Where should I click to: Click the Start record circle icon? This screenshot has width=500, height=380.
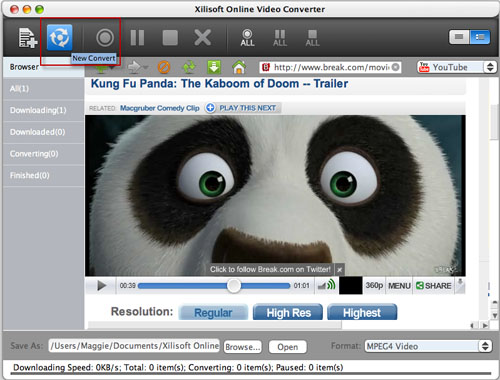point(105,37)
